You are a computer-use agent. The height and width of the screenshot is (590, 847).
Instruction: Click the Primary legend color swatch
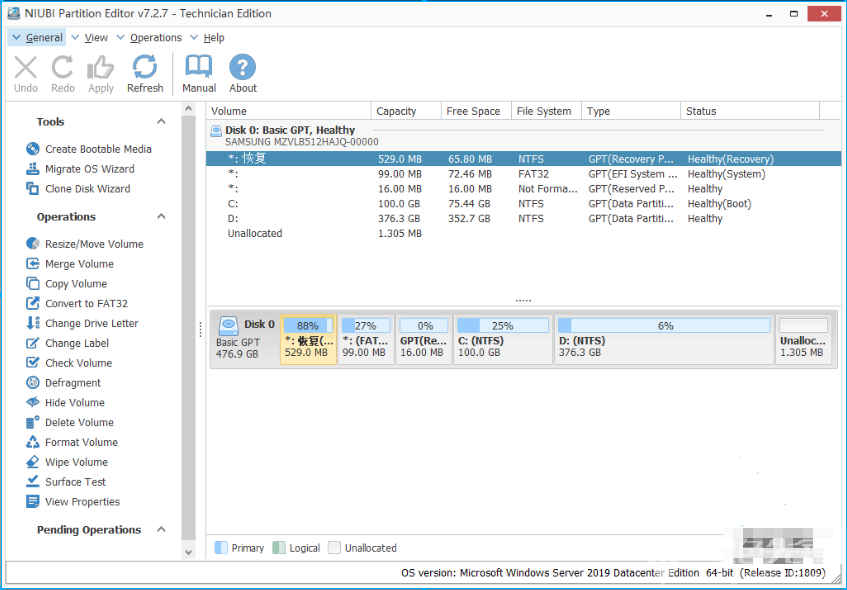click(221, 548)
